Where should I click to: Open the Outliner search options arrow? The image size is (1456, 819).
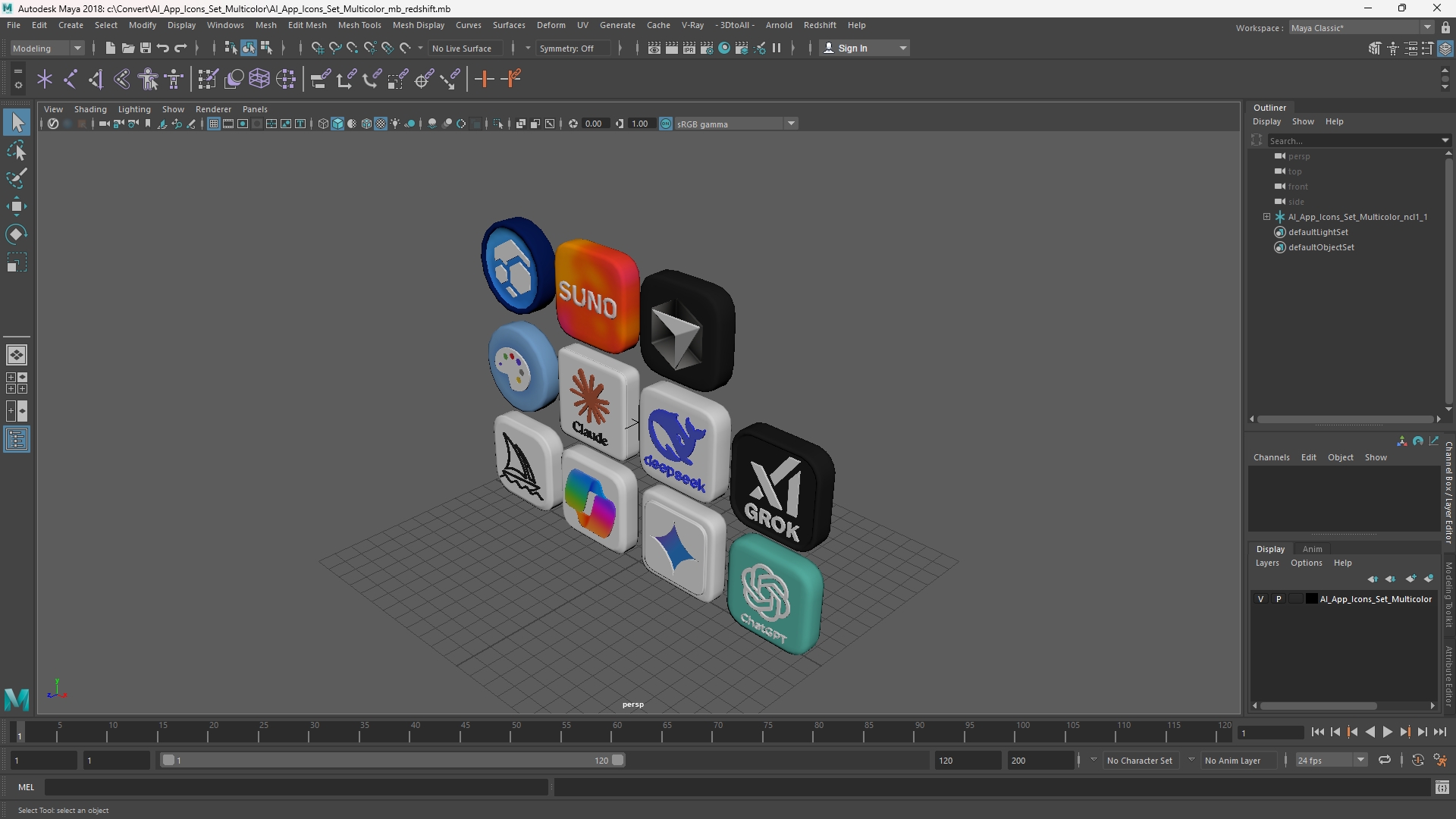[1445, 140]
